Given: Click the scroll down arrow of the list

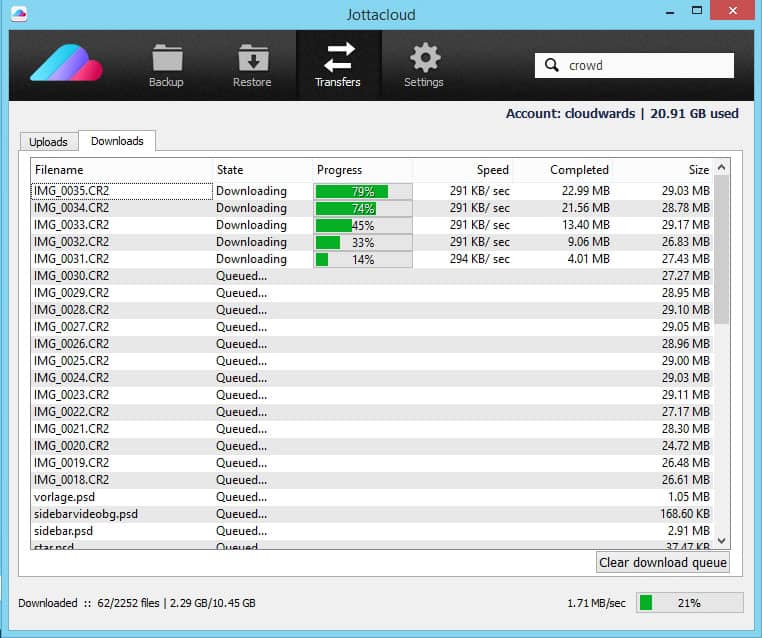Looking at the screenshot, I should pos(722,540).
